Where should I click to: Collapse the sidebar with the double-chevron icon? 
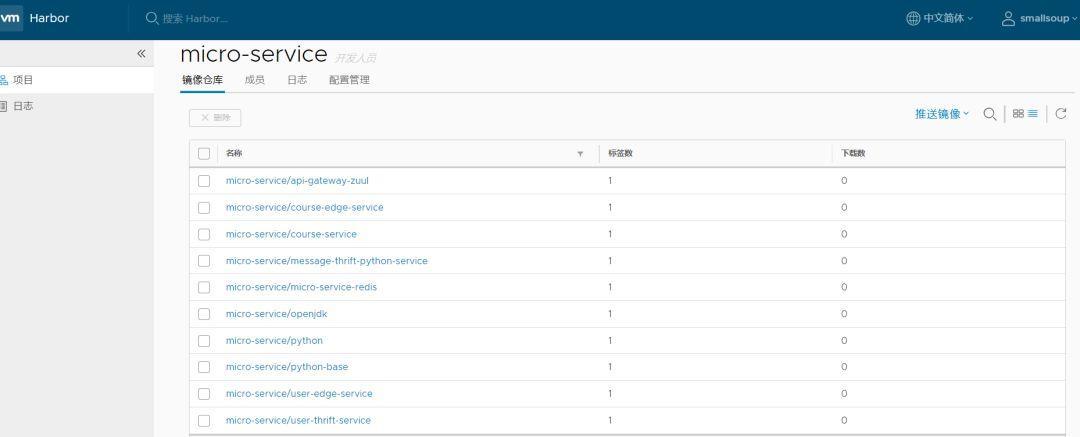tap(141, 54)
